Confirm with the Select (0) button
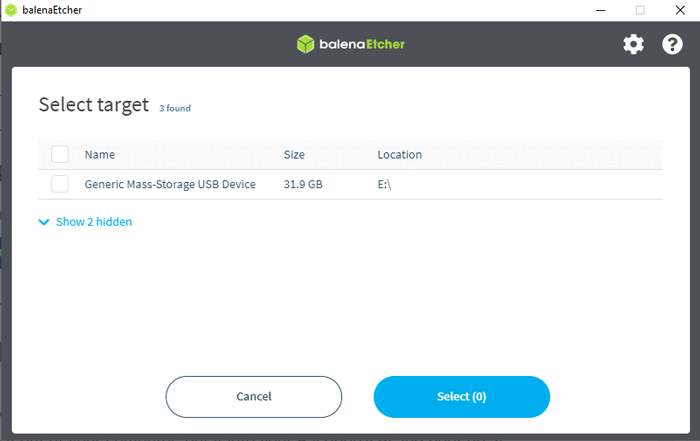Screen dimensions: 700x441 click(x=462, y=397)
